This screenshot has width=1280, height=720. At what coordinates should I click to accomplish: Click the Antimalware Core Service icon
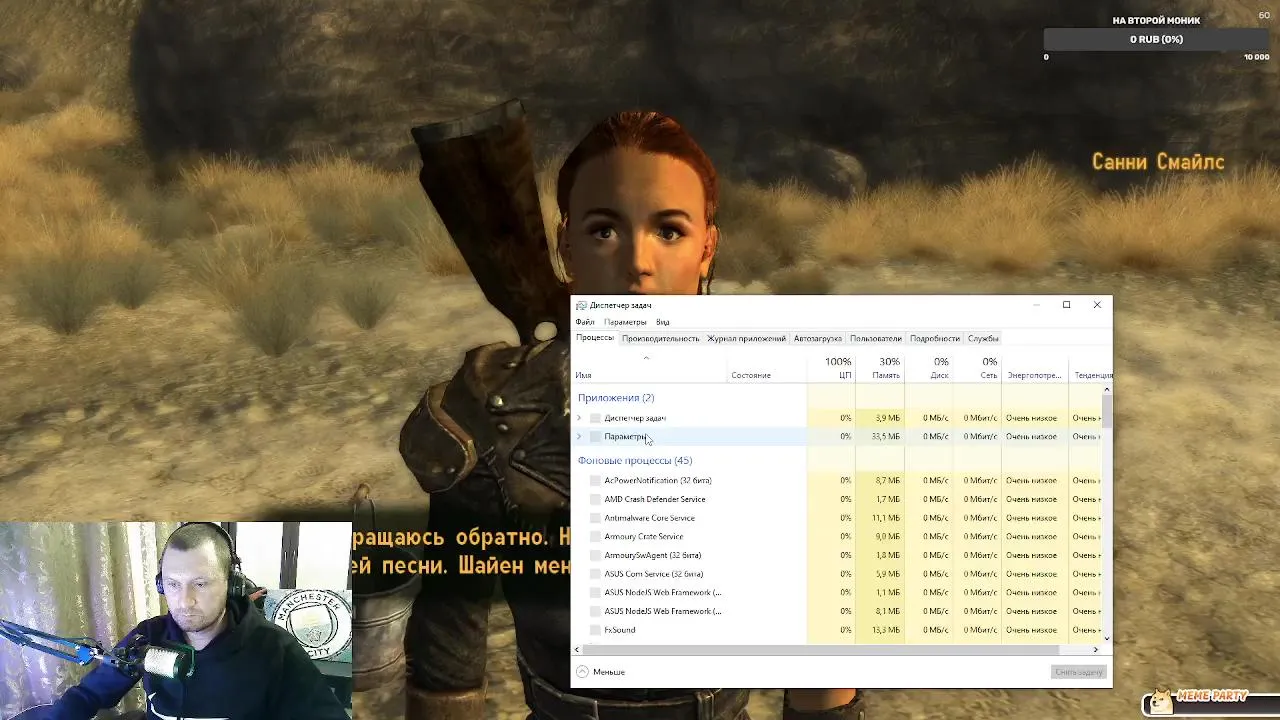click(x=595, y=518)
